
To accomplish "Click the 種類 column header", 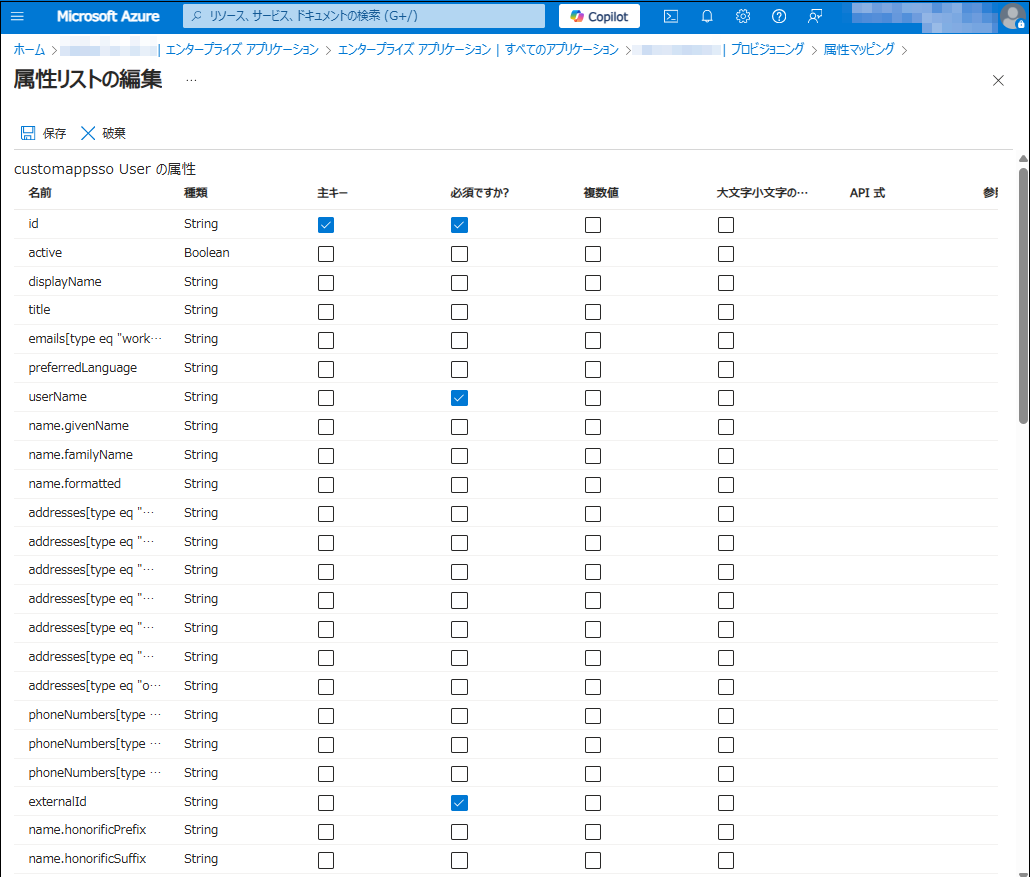I will (196, 192).
